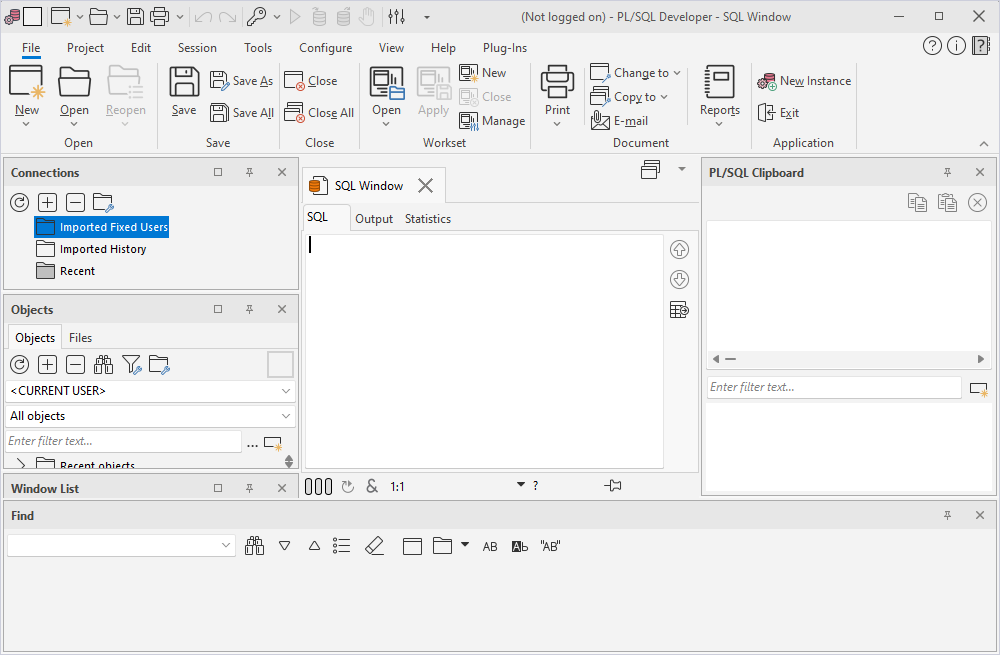This screenshot has height=655, width=1000.
Task: Switch to the Files tab in Objects panel
Action: pyautogui.click(x=80, y=338)
